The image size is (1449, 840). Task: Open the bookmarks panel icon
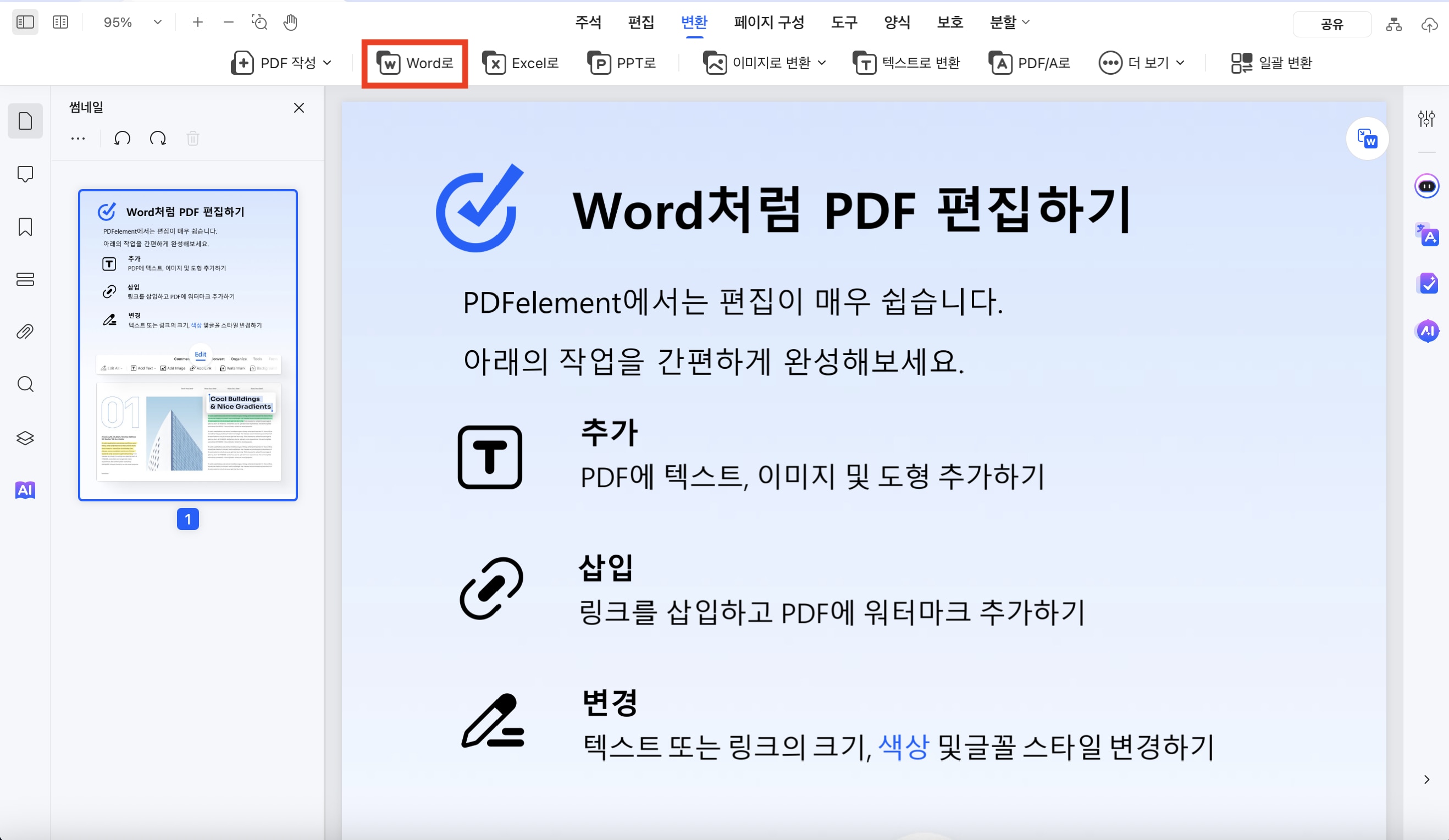pos(25,226)
